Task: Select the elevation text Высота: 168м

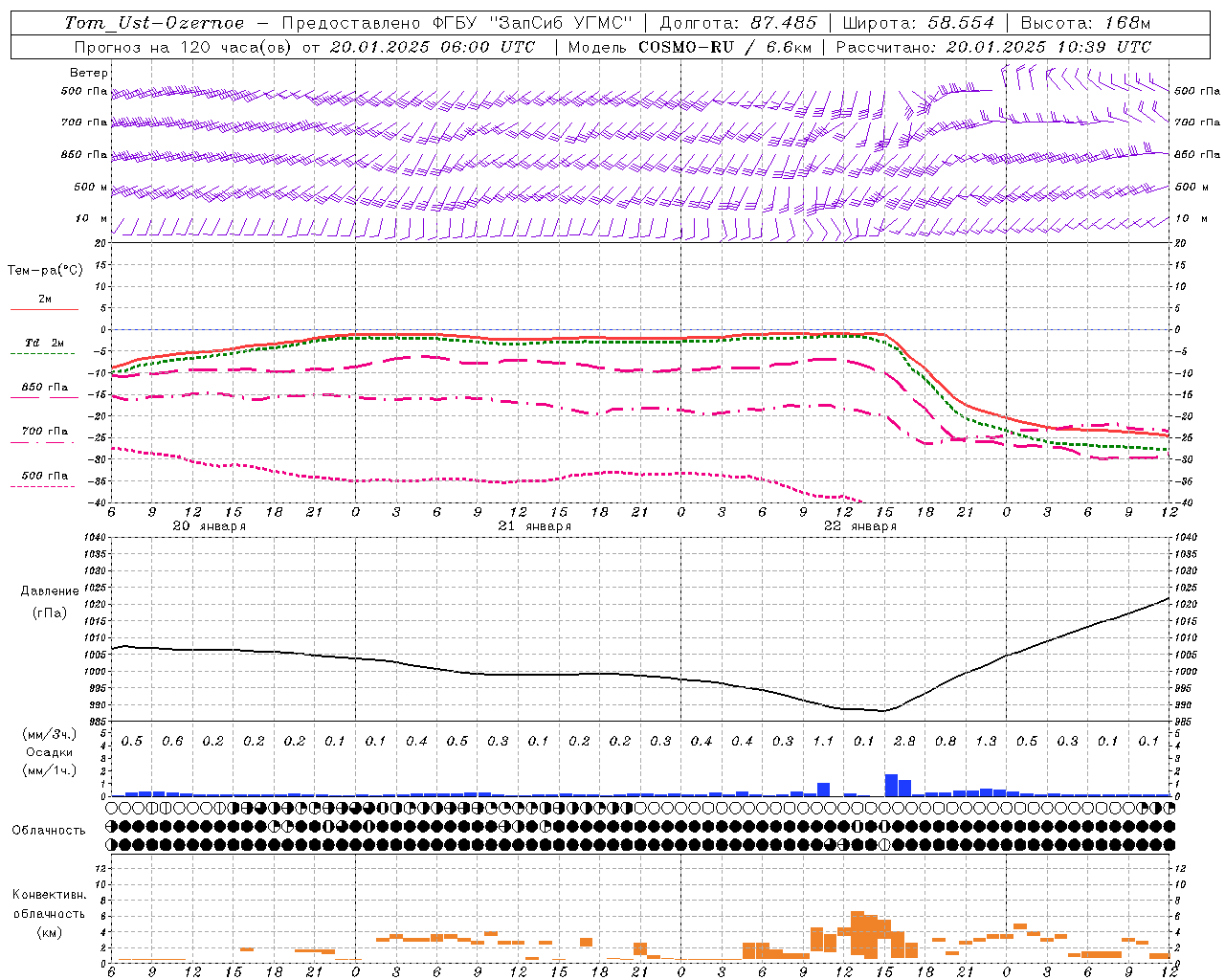Action: 1085,23
